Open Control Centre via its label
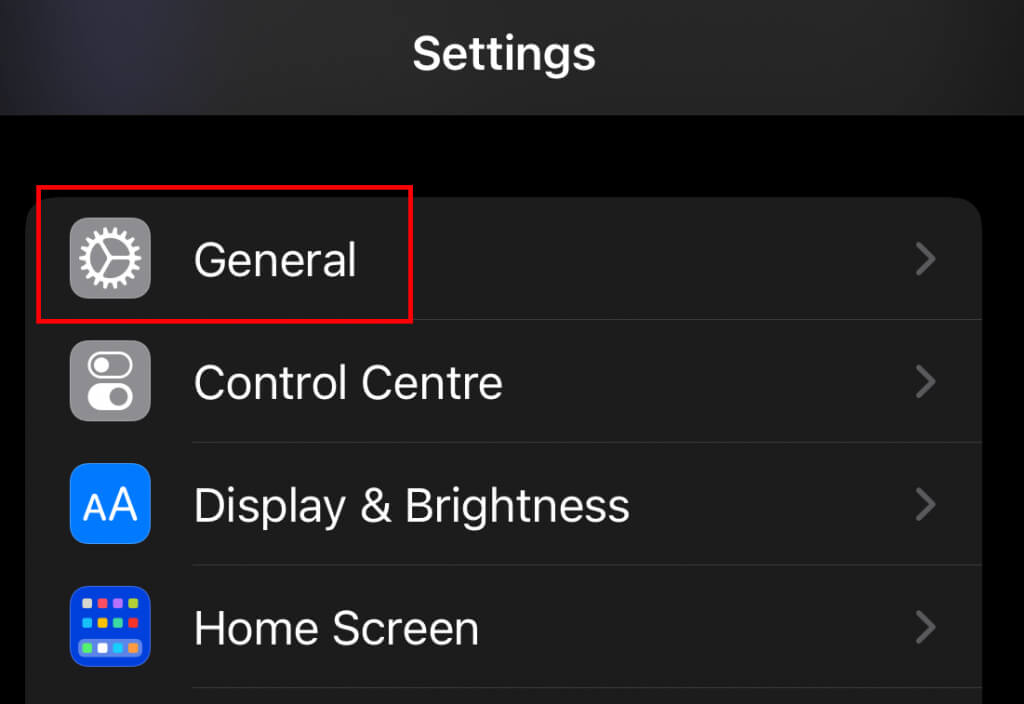1024x704 pixels. [348, 382]
